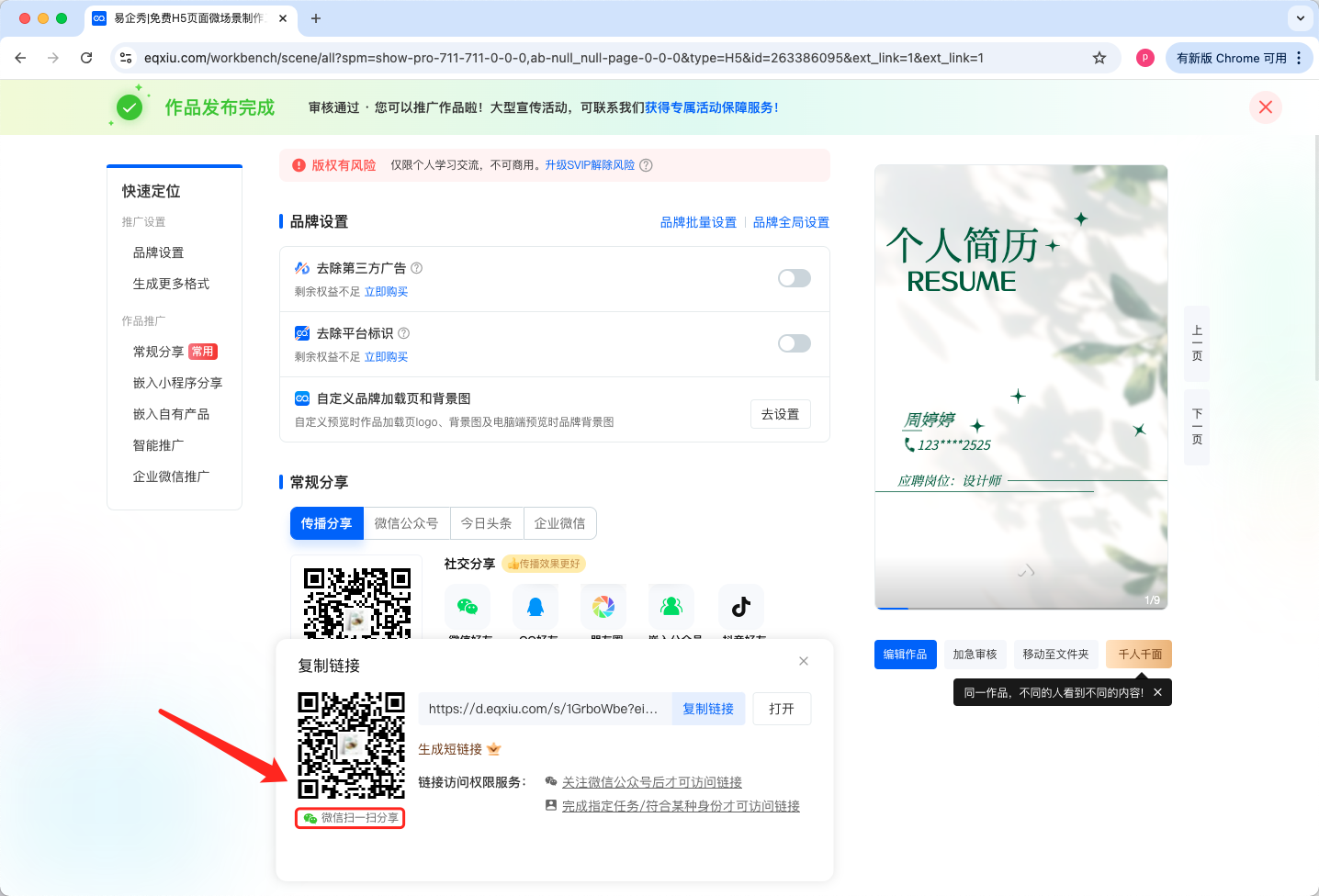The width and height of the screenshot is (1319, 896).
Task: Bookmark this page with star icon
Action: (x=1099, y=58)
